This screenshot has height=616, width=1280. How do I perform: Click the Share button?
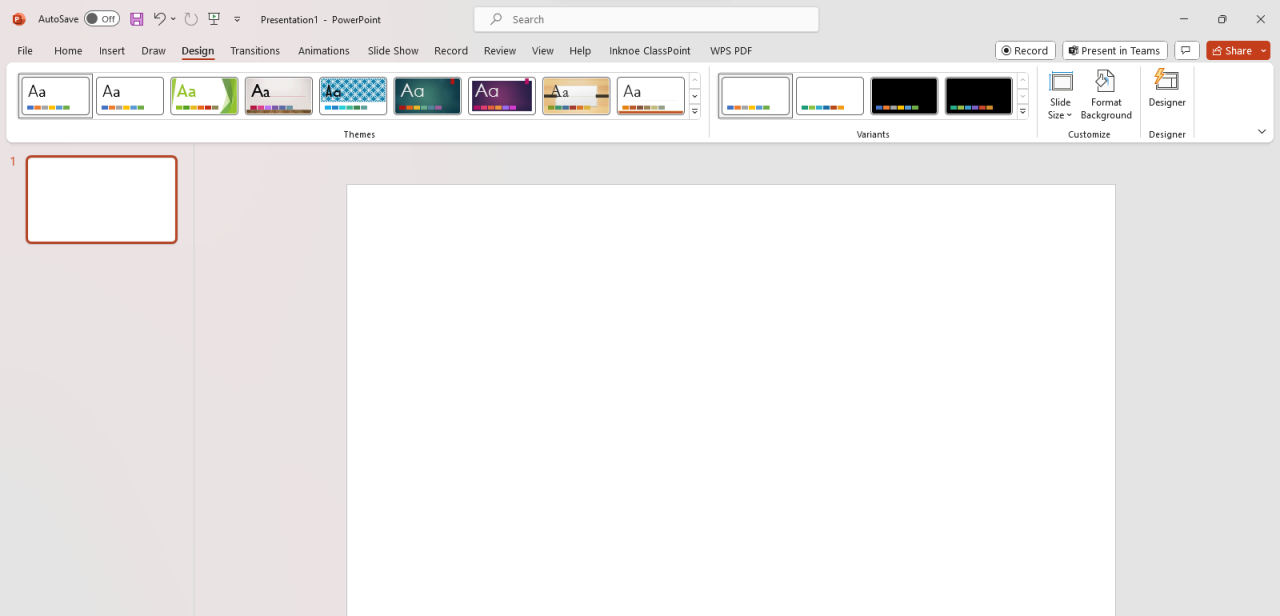coord(1231,50)
